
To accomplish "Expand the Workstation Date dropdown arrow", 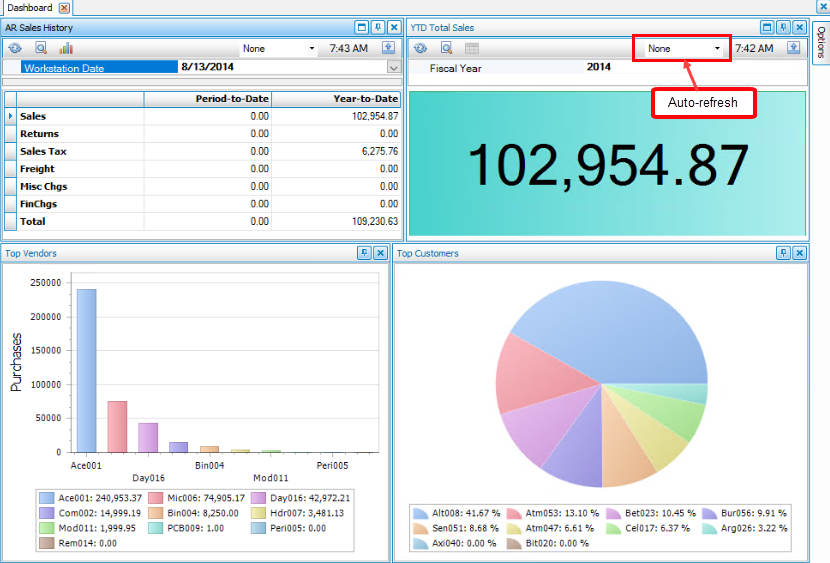I will click(393, 67).
